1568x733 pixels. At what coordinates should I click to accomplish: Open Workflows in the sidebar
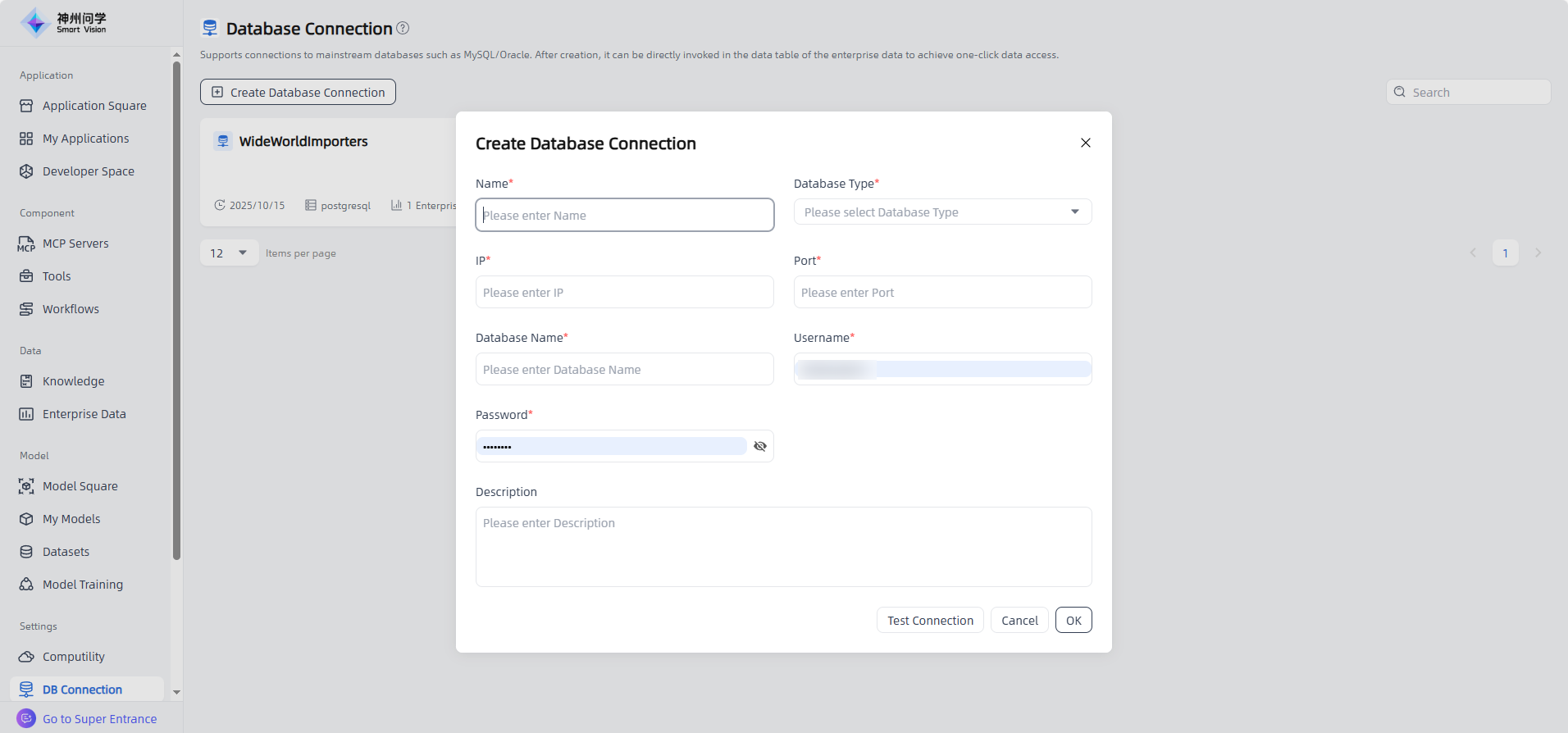pos(71,309)
